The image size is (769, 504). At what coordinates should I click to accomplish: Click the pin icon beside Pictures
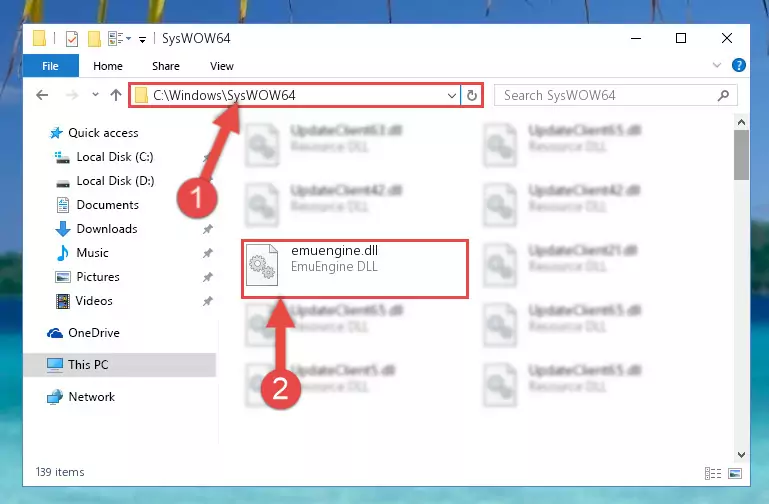(208, 277)
